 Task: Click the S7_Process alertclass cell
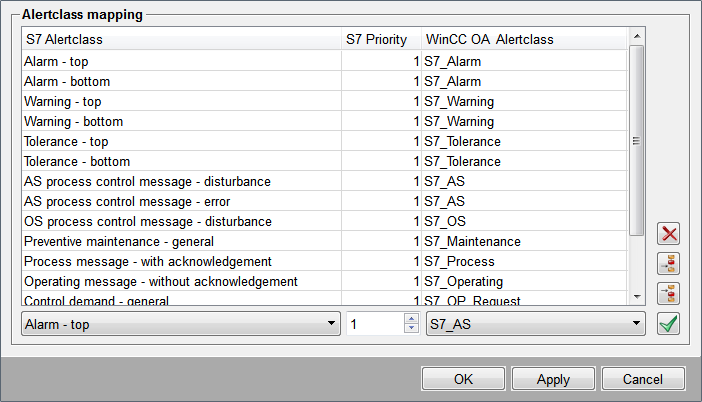[524, 261]
